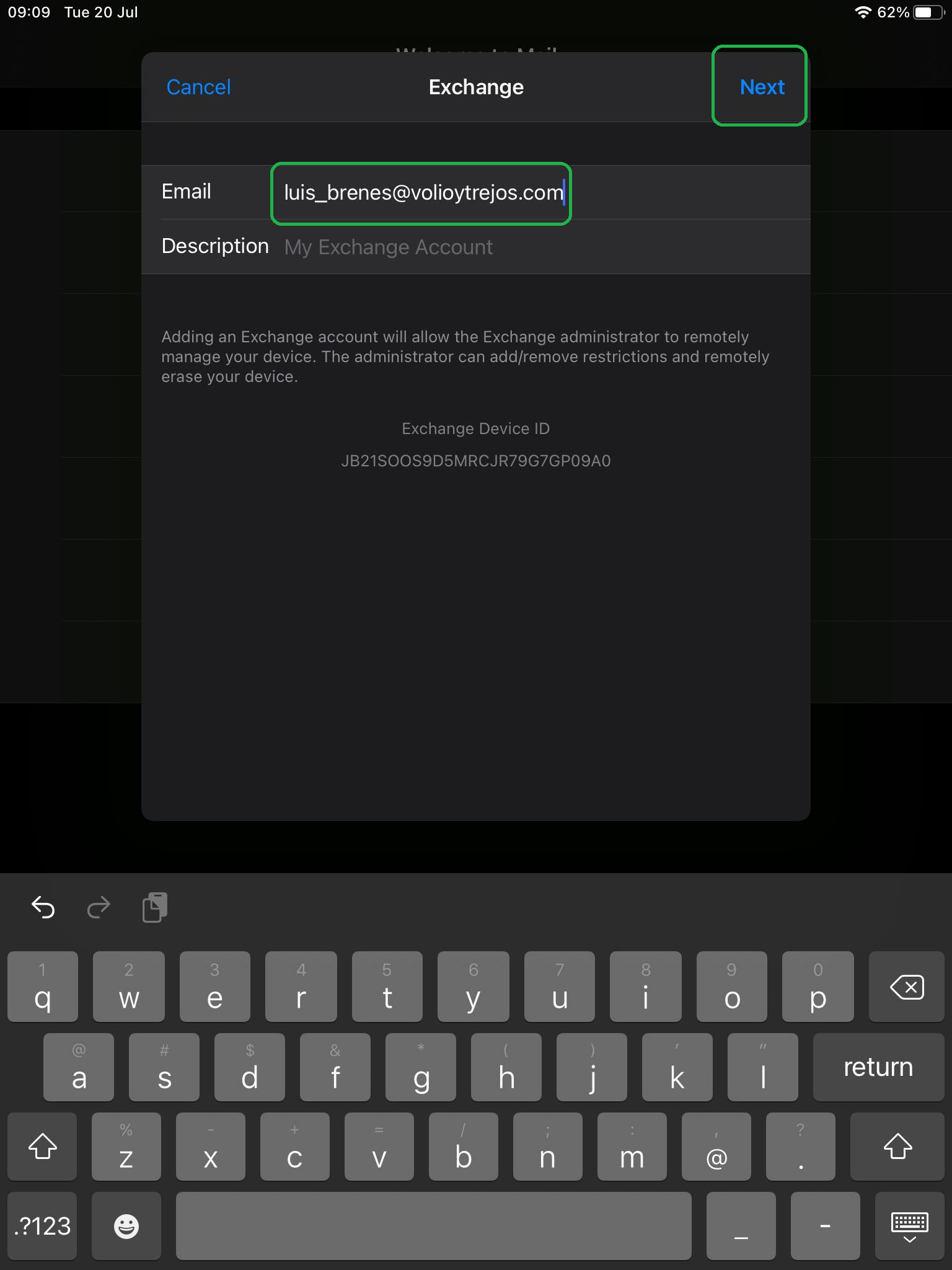Tap the hyphen key
This screenshot has width=952, height=1270.
pos(826,1225)
